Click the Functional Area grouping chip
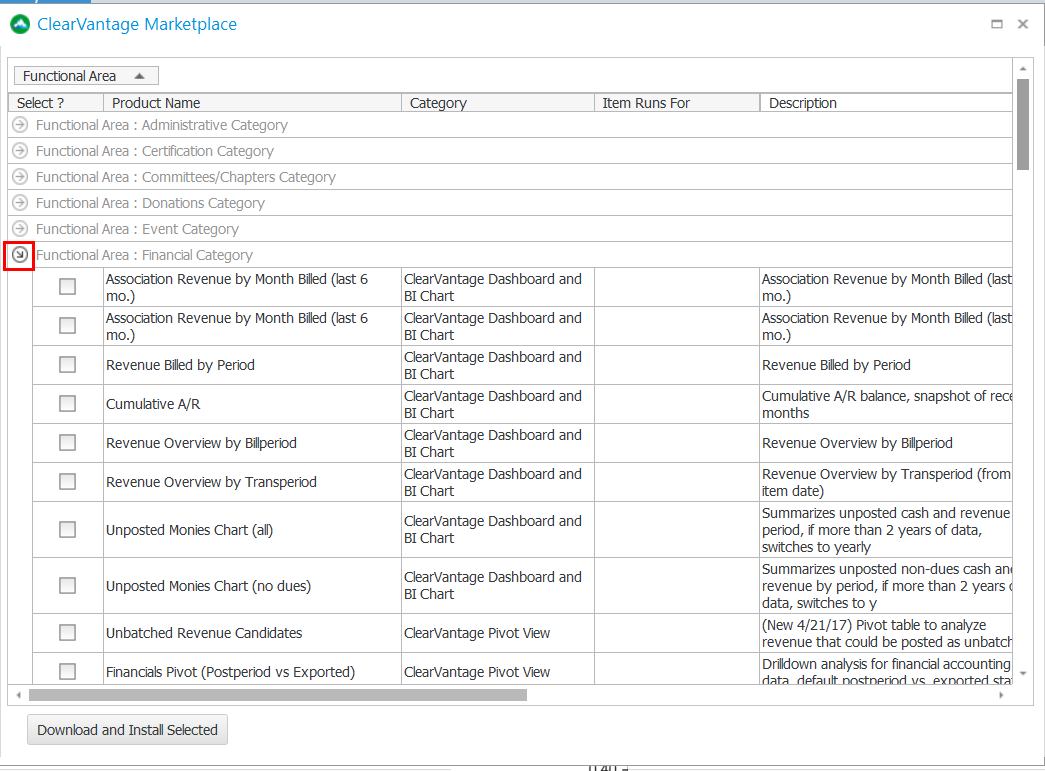This screenshot has width=1045, height=771. click(x=86, y=76)
